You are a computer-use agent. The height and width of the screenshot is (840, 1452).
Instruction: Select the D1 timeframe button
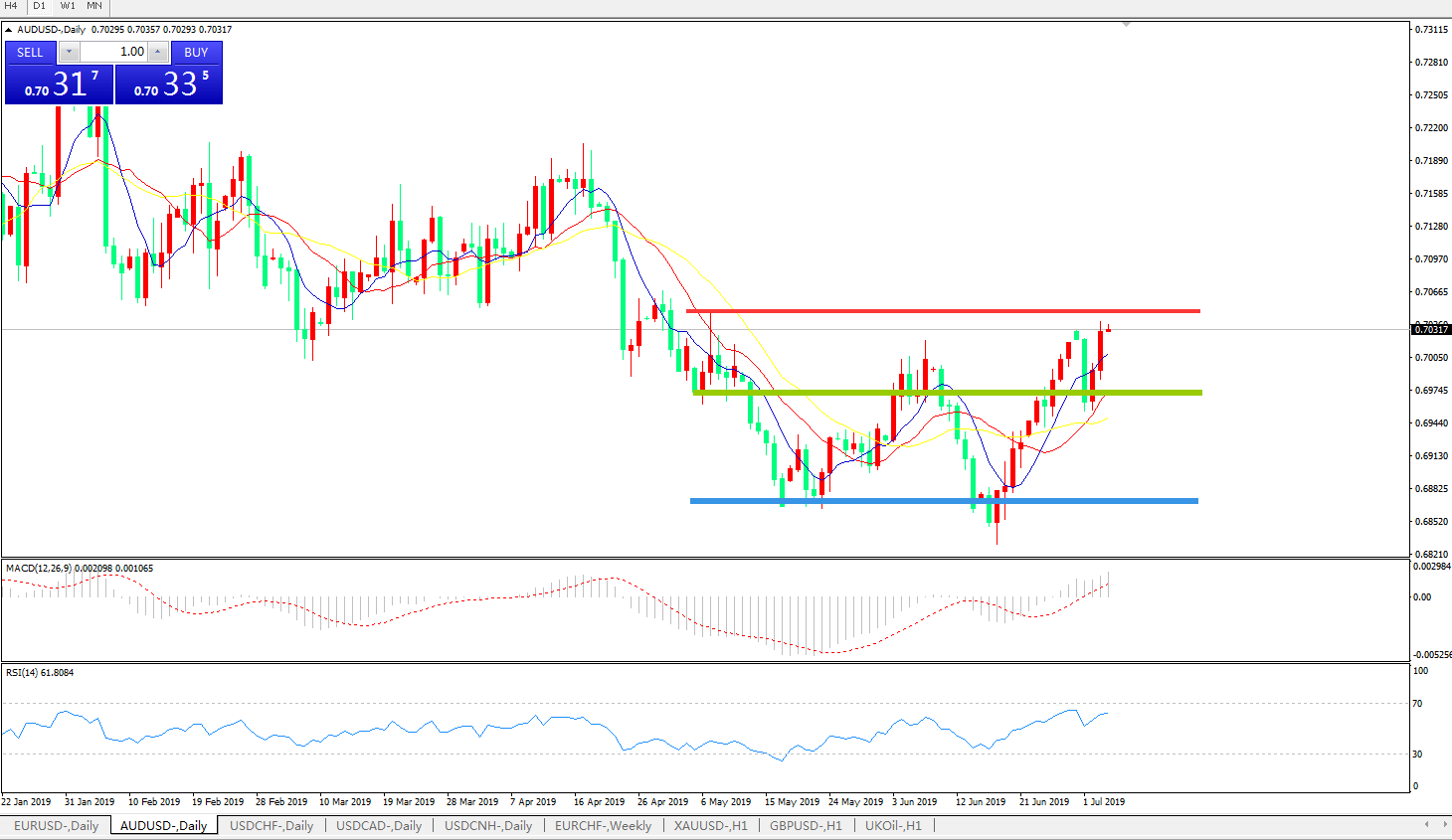pyautogui.click(x=39, y=6)
